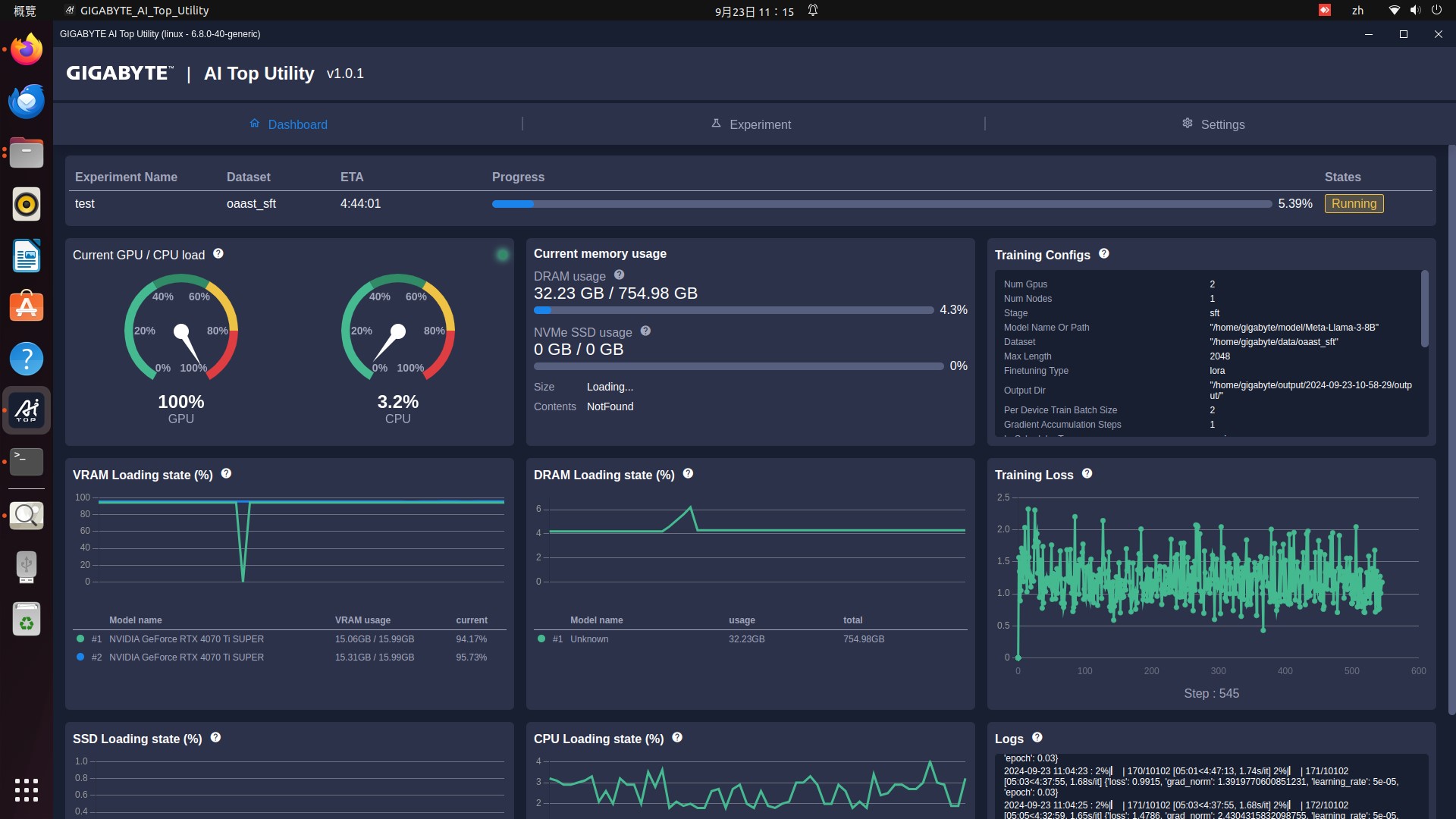1456x819 pixels.
Task: Click the 15.31GB / 15.99GB VRAM usage
Action: click(375, 657)
